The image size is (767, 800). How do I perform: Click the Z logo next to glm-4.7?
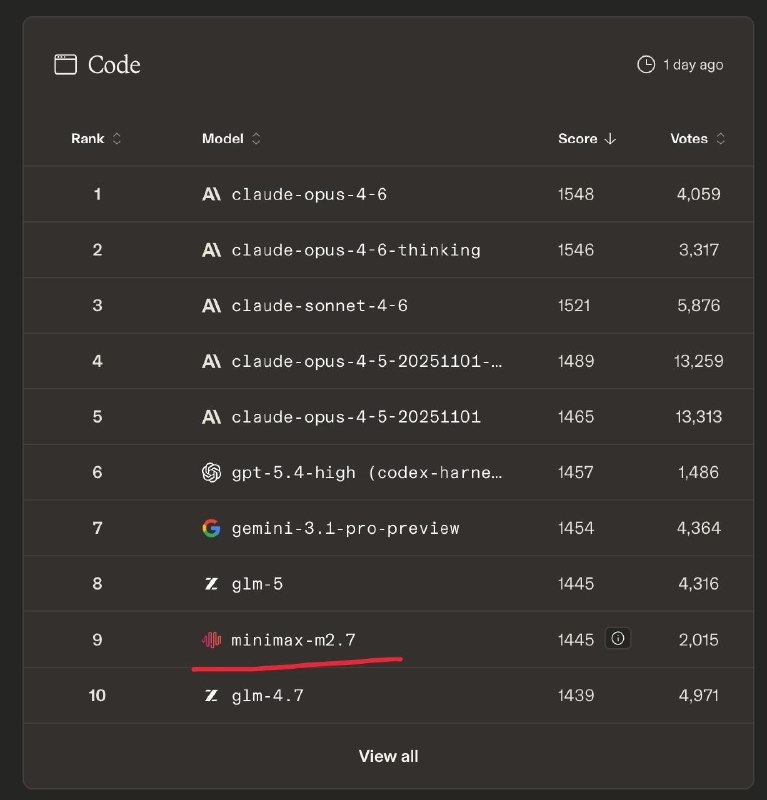[x=211, y=695]
